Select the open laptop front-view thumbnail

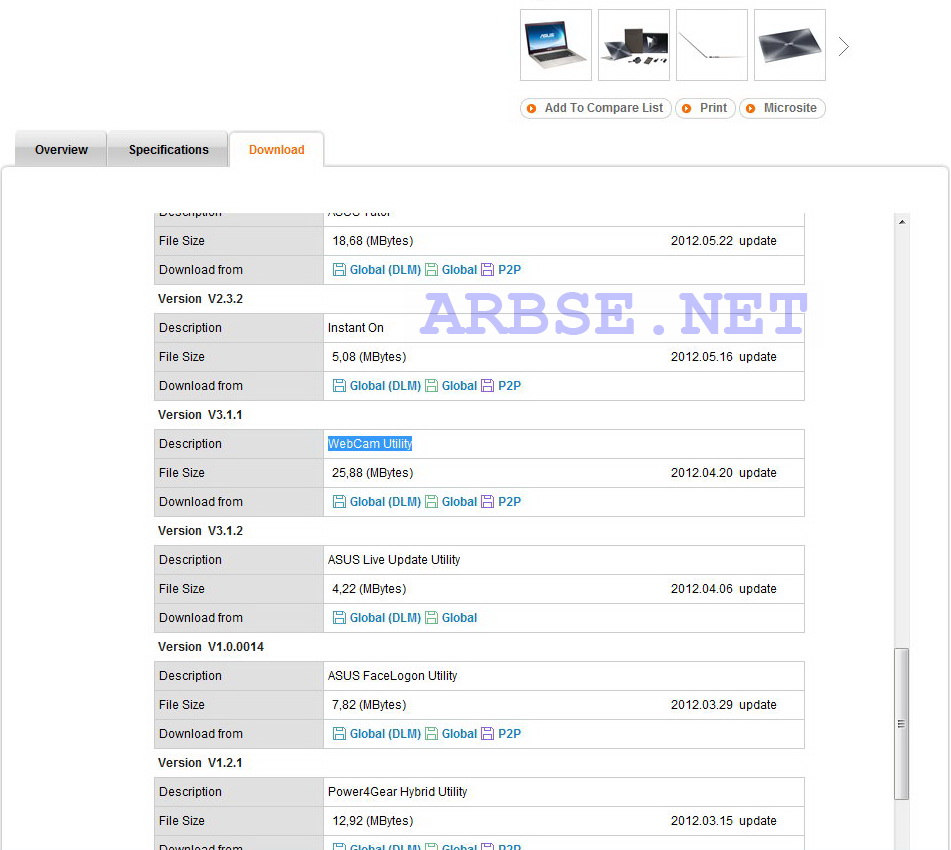[x=556, y=45]
